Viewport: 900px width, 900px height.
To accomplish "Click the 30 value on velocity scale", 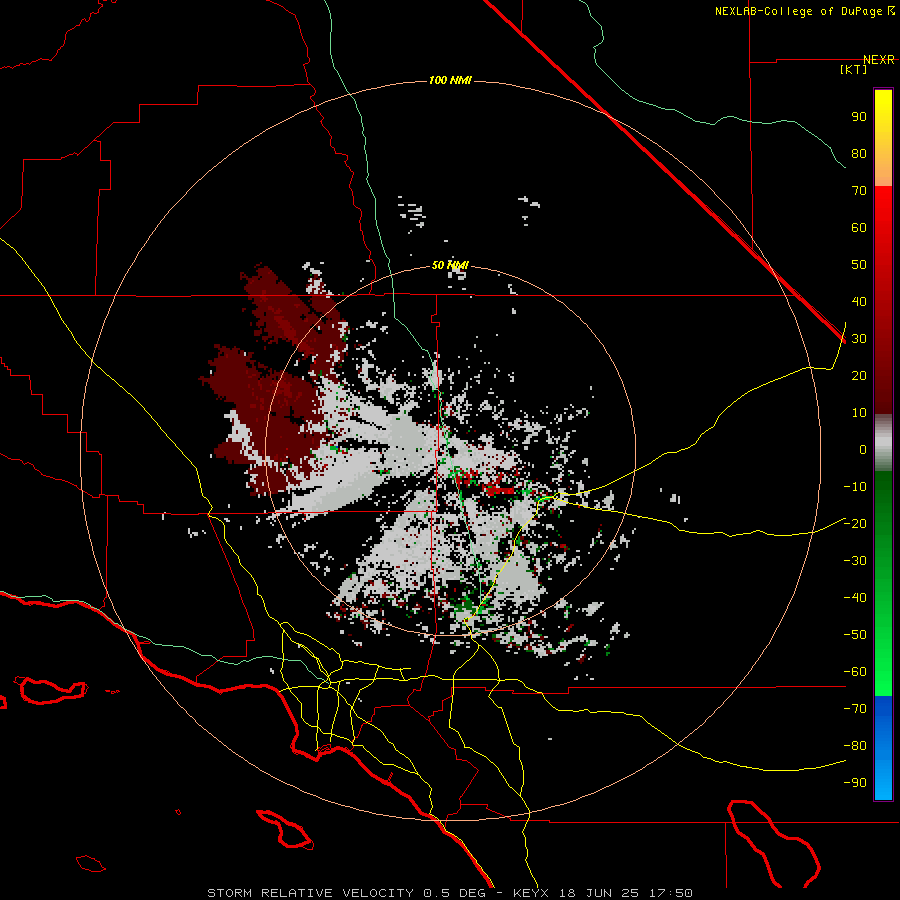I will coord(859,339).
